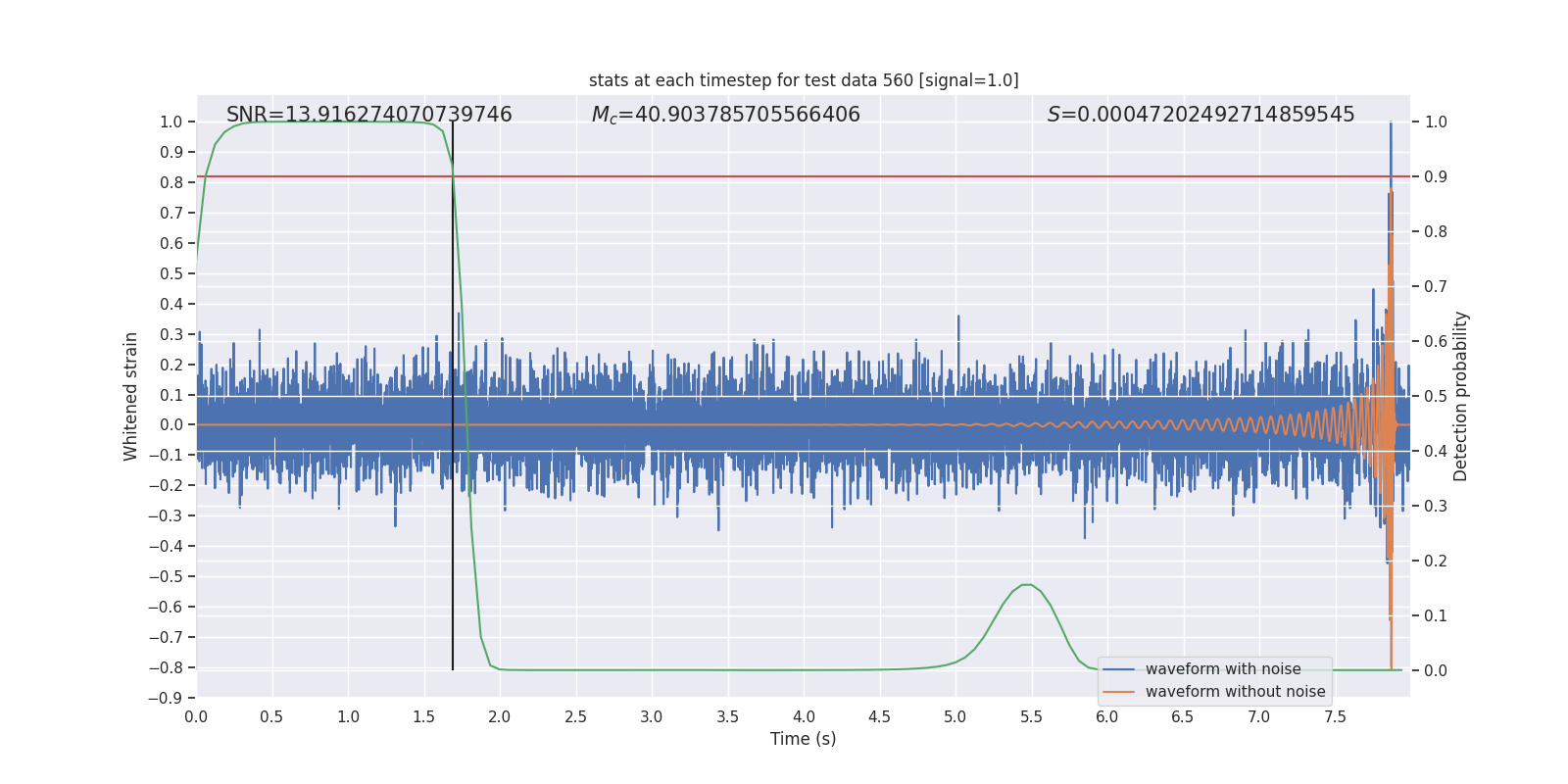Screen dimensions: 1568x784
Task: Click the Time axis tick label 3.0
Action: (x=652, y=716)
